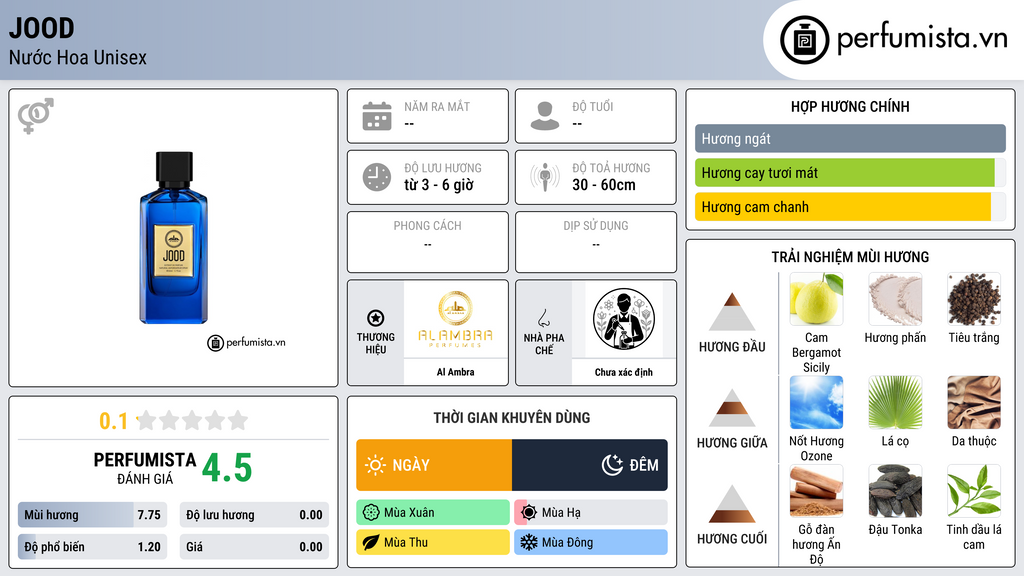
Task: Click the JOOD product title
Action: [x=42, y=28]
